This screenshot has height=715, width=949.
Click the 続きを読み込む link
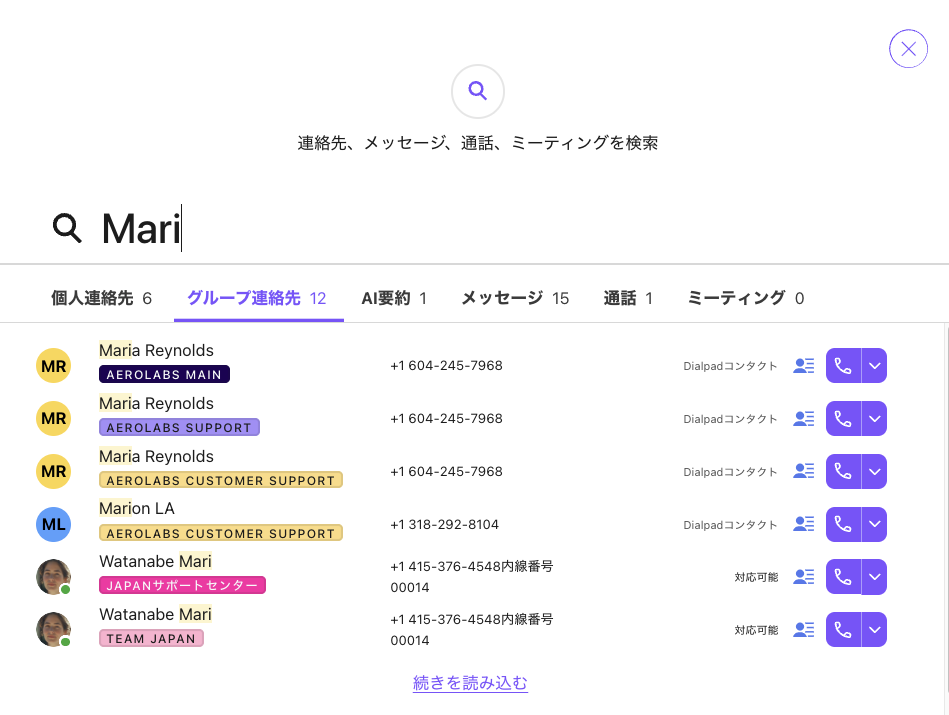(x=470, y=683)
